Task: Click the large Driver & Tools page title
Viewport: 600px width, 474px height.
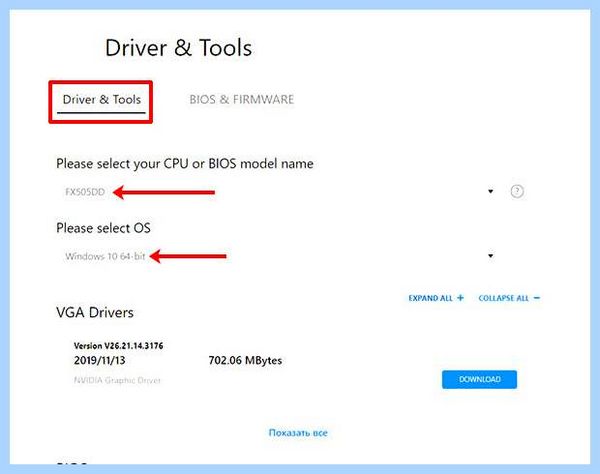Action: tap(178, 48)
